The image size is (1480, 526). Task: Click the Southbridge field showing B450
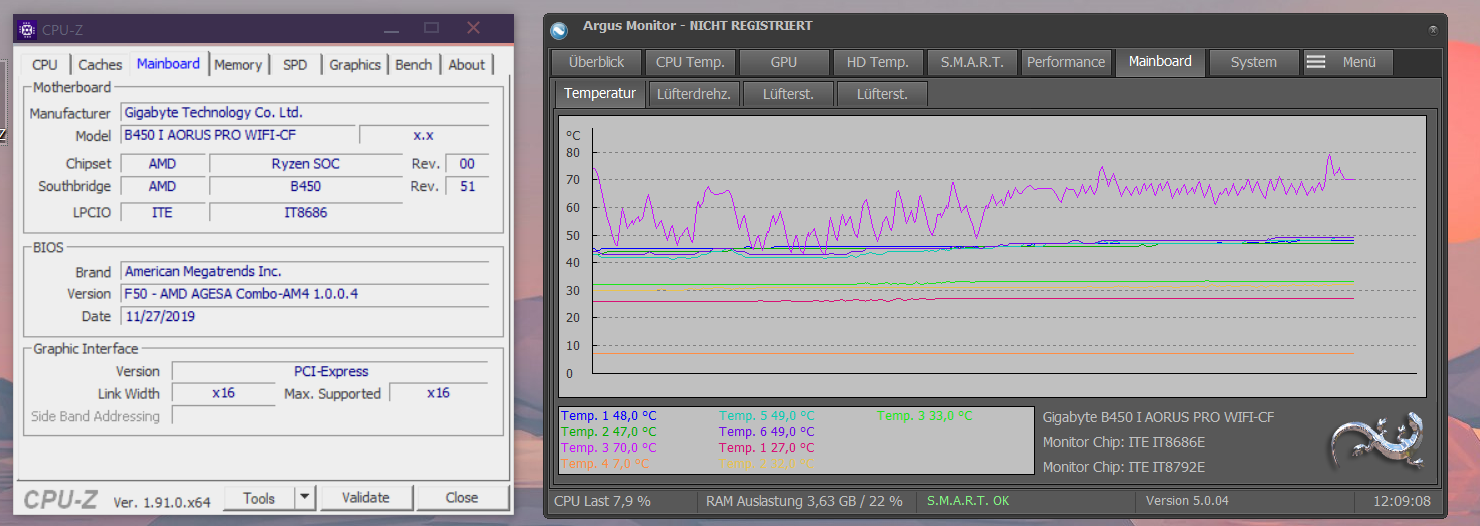(x=305, y=186)
